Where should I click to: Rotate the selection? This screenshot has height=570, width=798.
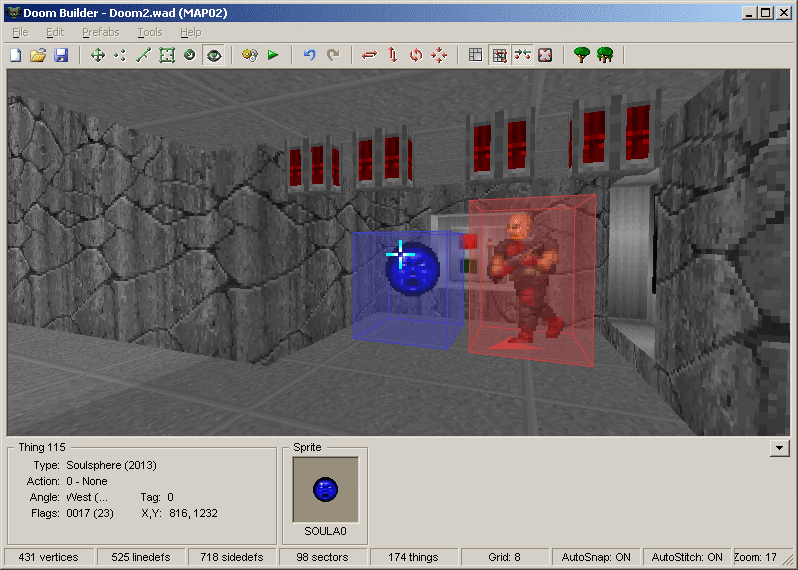click(x=416, y=55)
